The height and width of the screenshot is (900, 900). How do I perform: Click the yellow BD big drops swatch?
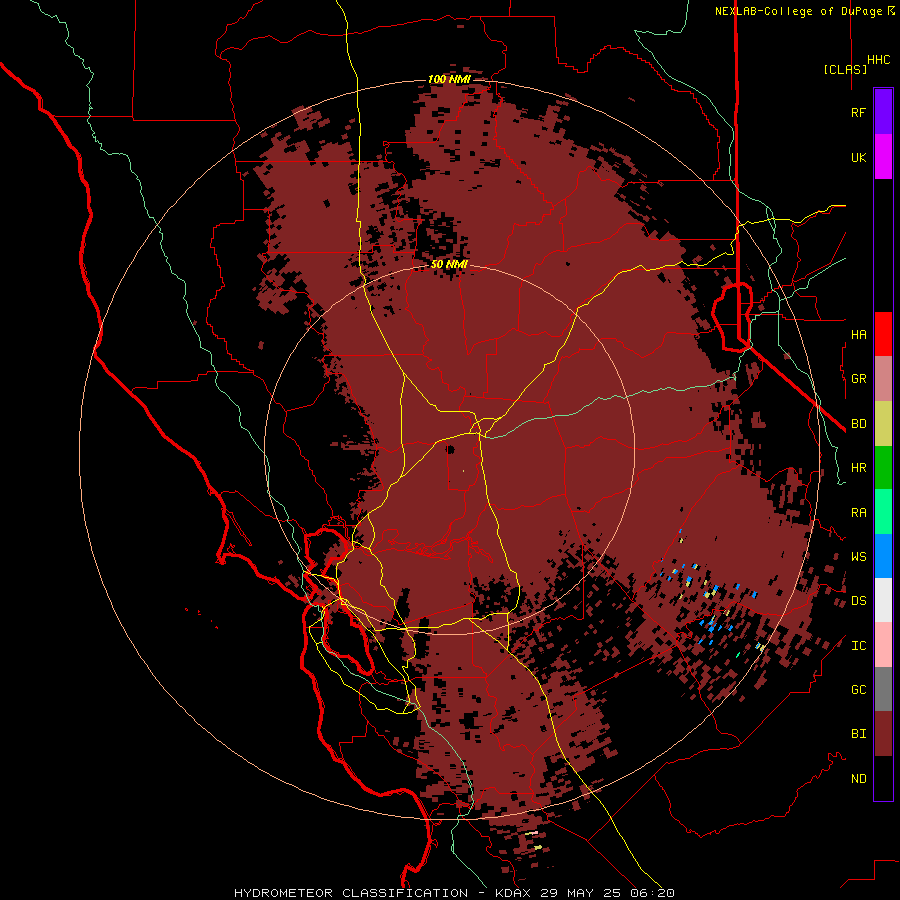click(883, 424)
